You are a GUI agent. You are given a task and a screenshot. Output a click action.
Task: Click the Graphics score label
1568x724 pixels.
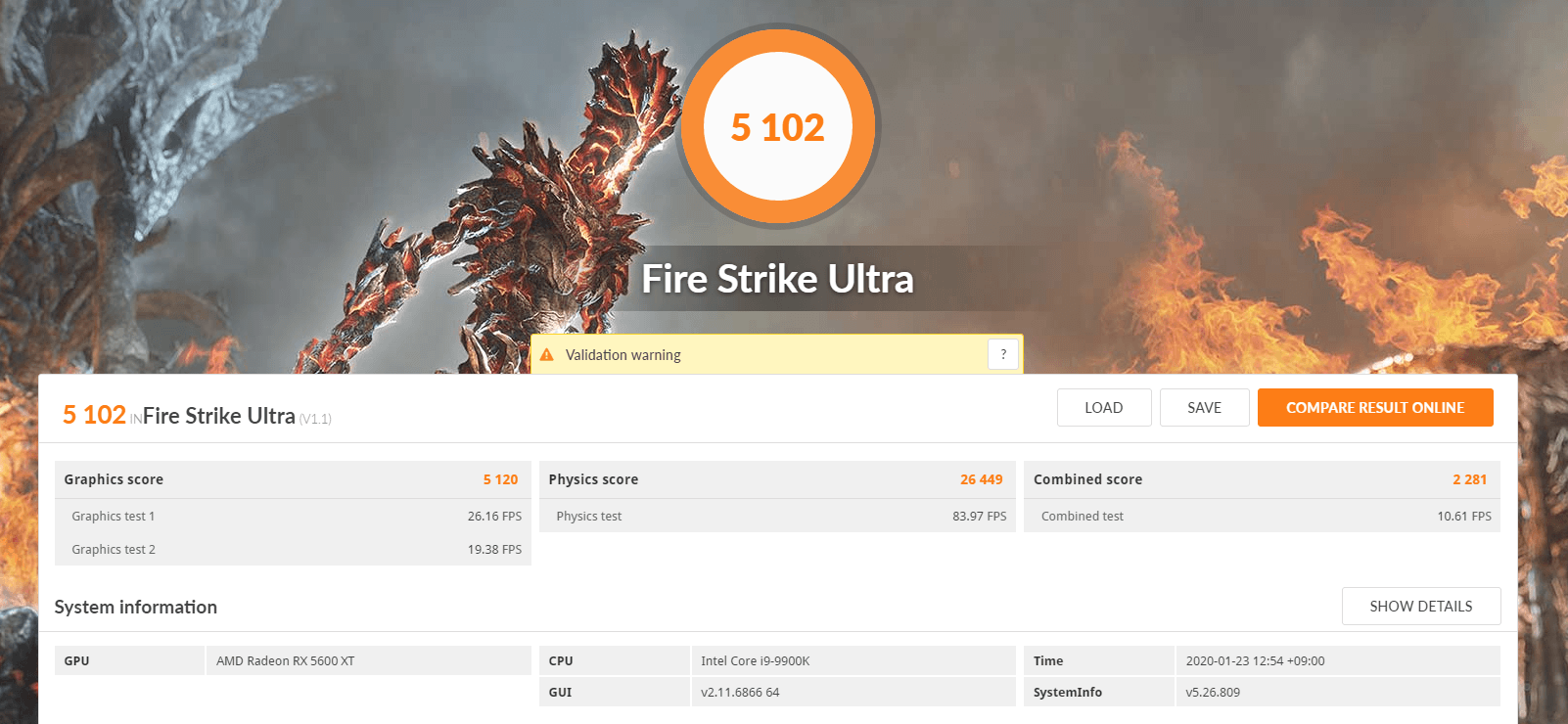coord(114,479)
